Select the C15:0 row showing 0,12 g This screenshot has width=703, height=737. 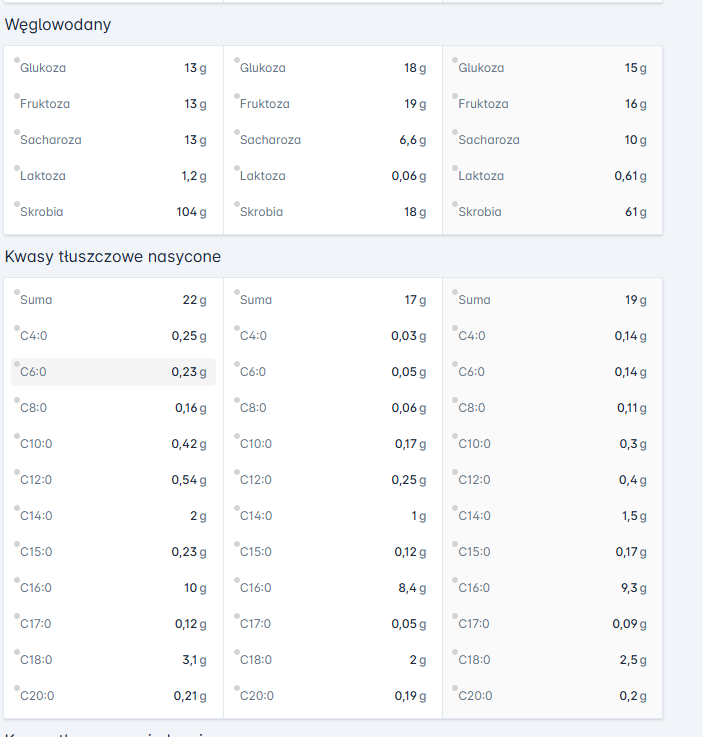pos(332,552)
